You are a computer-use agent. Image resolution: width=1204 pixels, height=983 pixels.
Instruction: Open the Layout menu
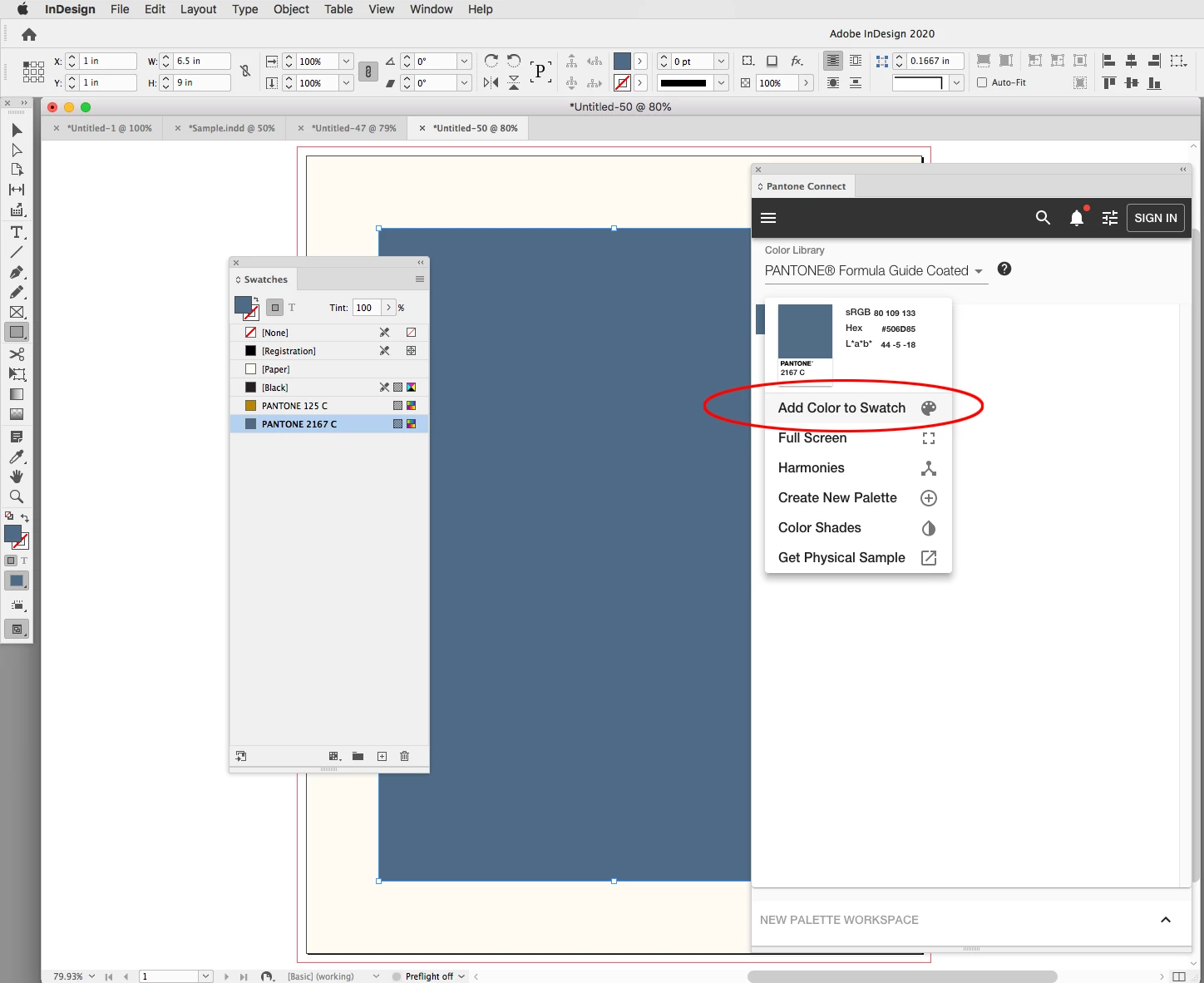point(198,9)
